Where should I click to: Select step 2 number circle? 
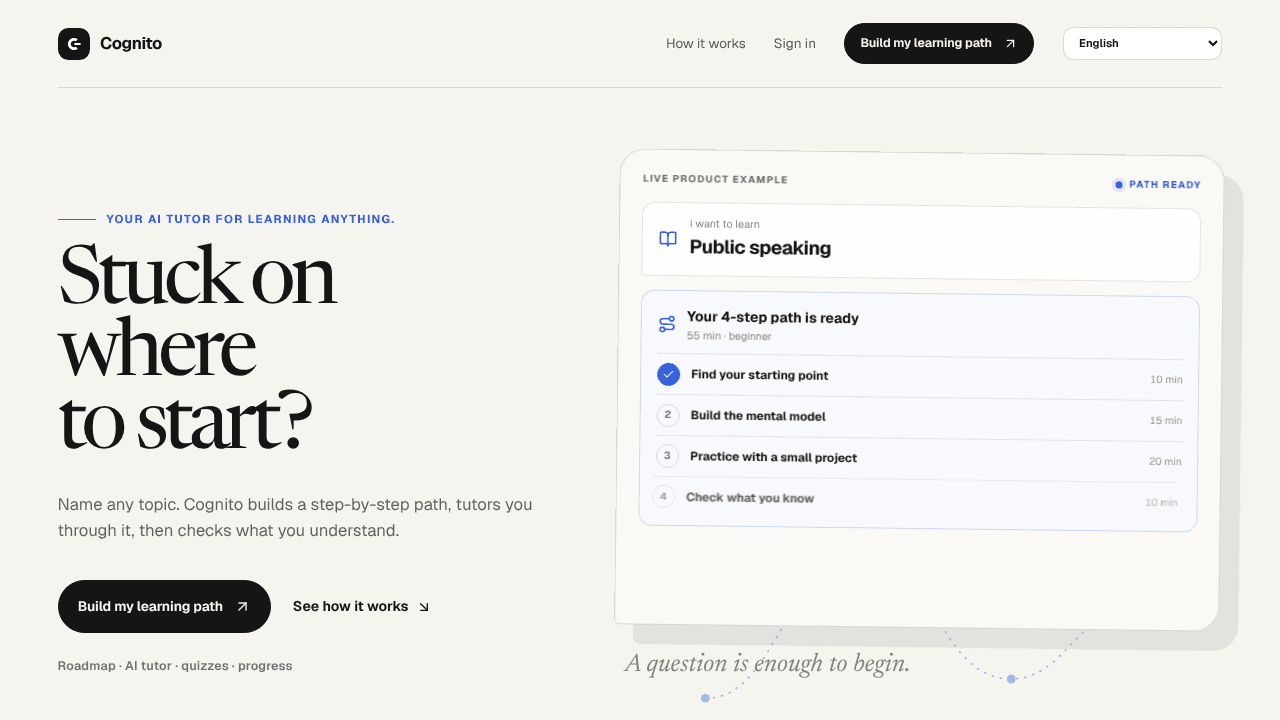pos(668,415)
